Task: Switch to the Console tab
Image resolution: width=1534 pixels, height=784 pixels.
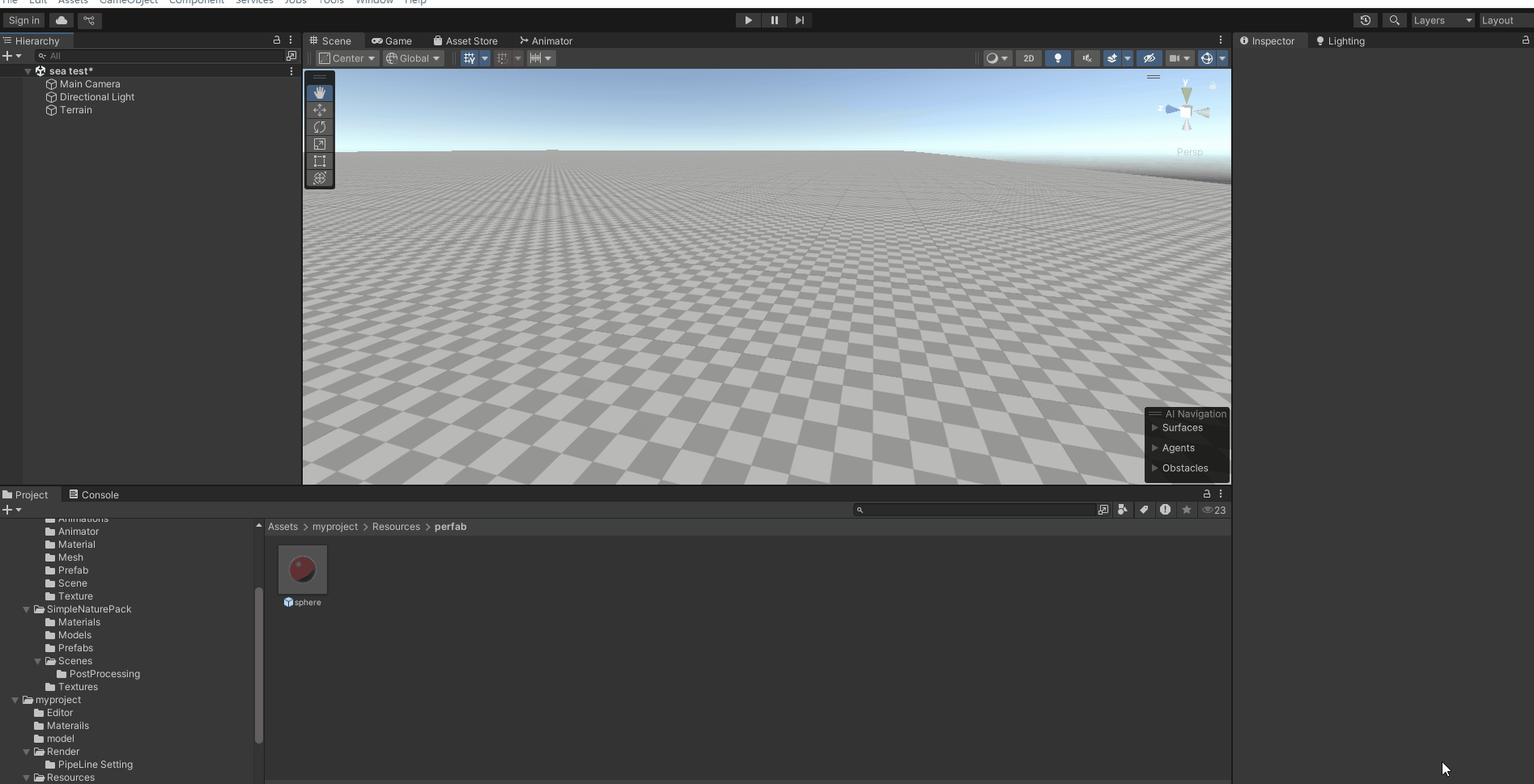Action: [x=94, y=494]
